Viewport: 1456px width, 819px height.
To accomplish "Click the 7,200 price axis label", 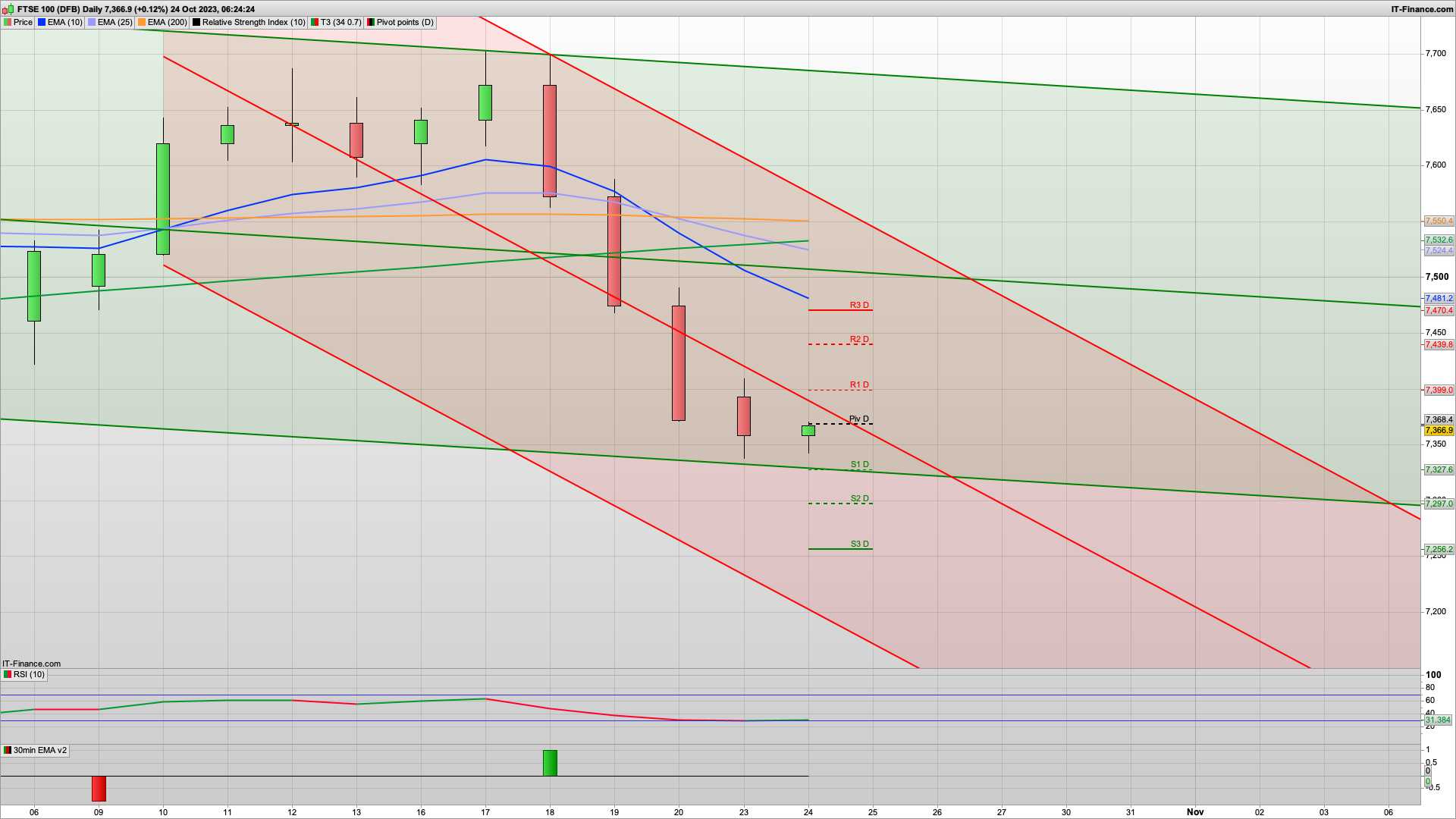I will pos(1436,611).
